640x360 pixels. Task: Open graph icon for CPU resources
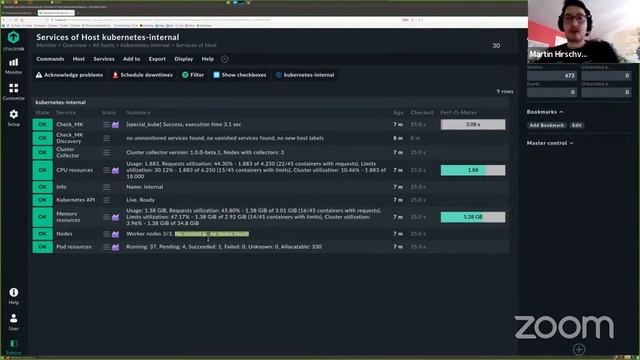116,170
